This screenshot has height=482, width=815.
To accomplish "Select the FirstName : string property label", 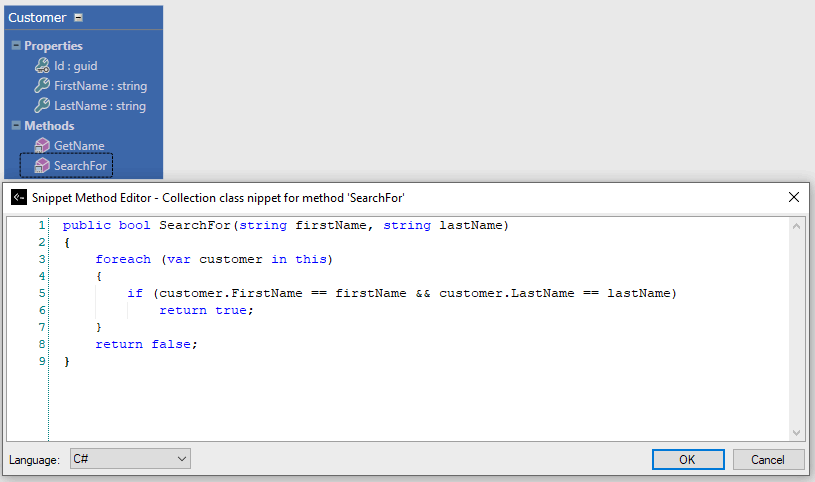I will click(100, 86).
